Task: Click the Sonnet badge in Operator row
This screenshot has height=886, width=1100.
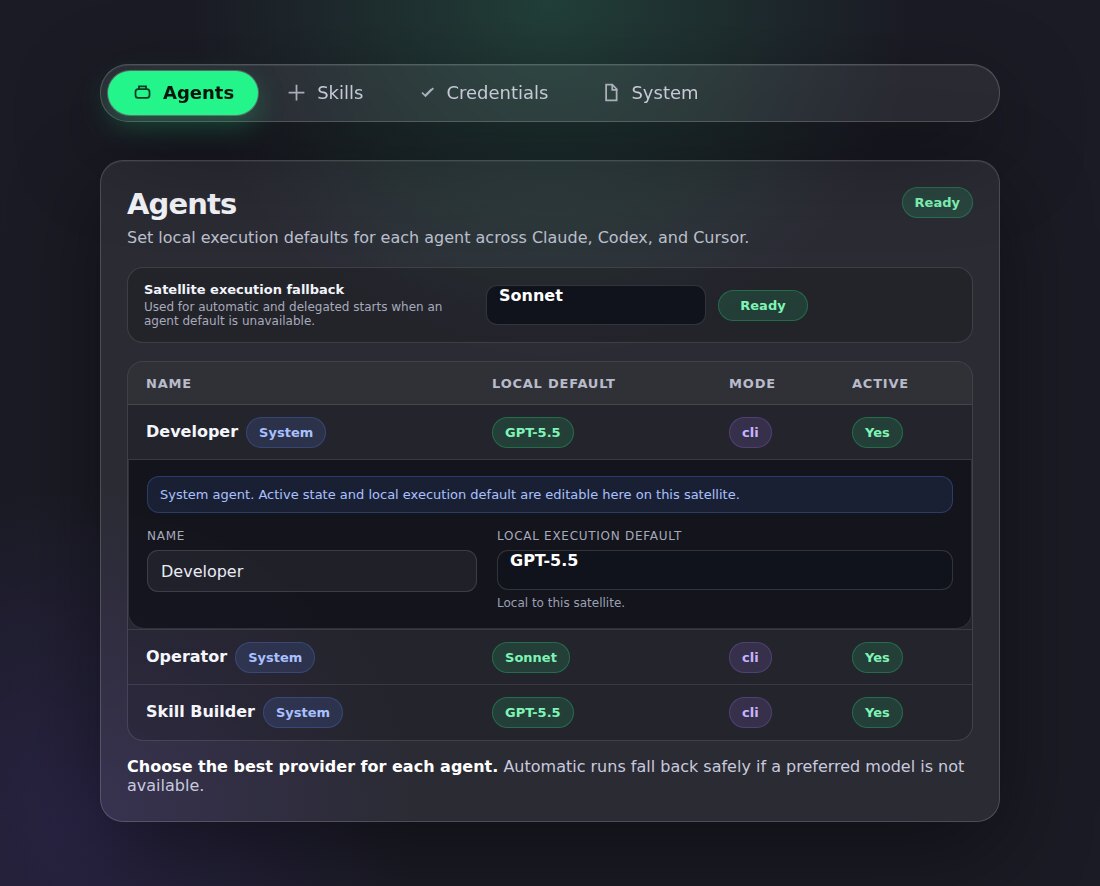Action: click(530, 657)
